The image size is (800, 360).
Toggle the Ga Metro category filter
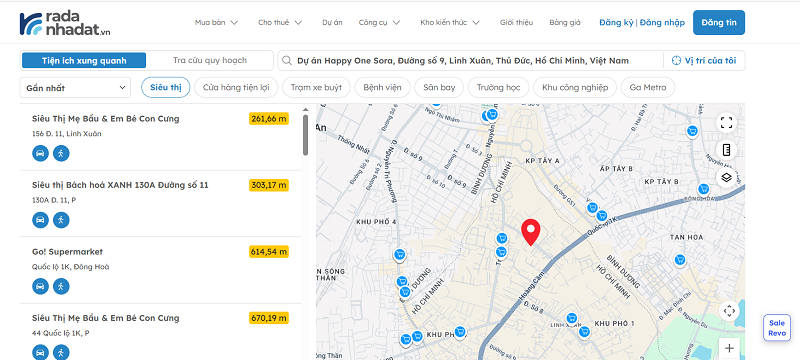[647, 87]
